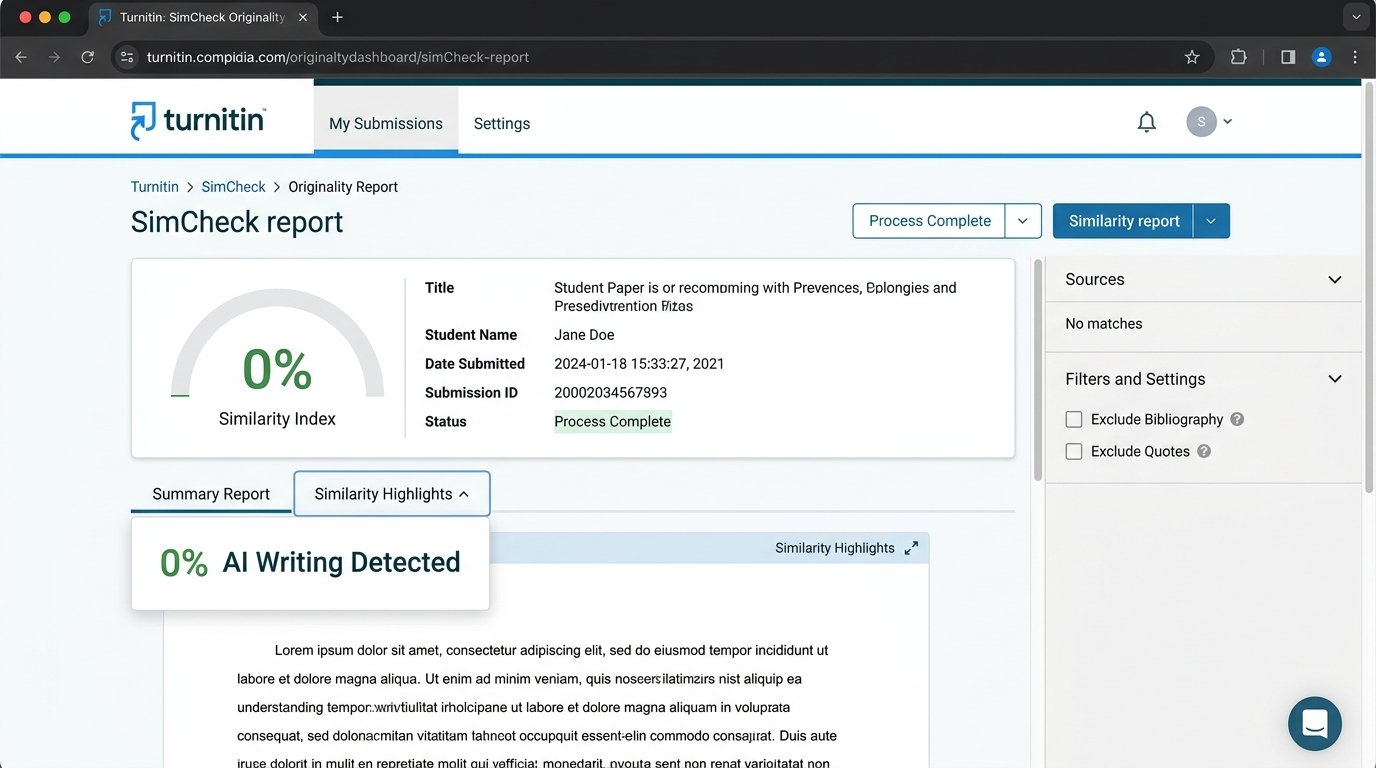Open the Process Complete dropdown arrow
The image size is (1376, 768).
(x=1023, y=221)
